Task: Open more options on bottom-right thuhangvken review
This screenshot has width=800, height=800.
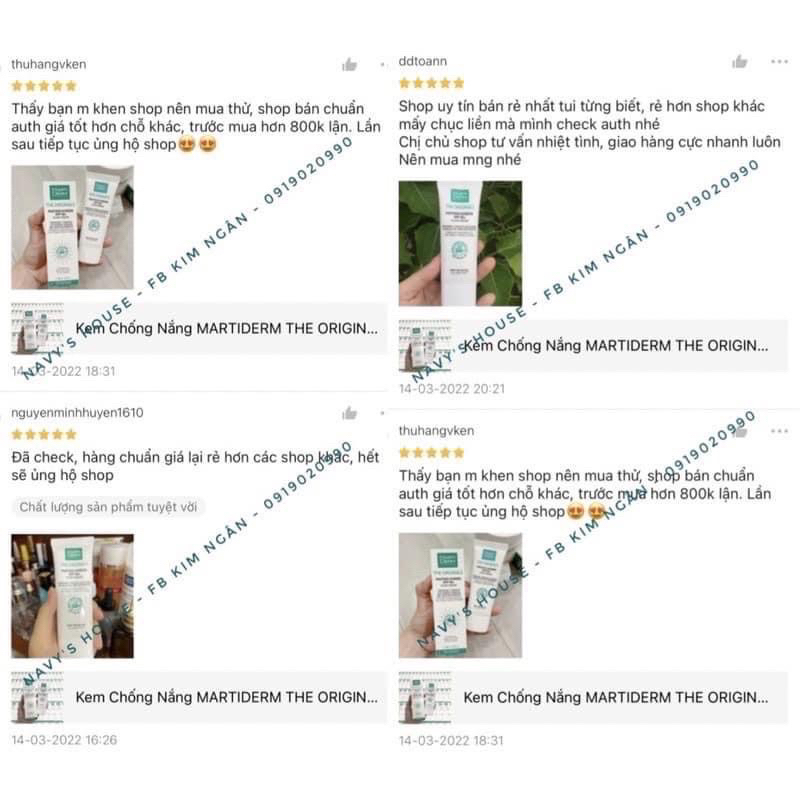Action: coord(779,431)
